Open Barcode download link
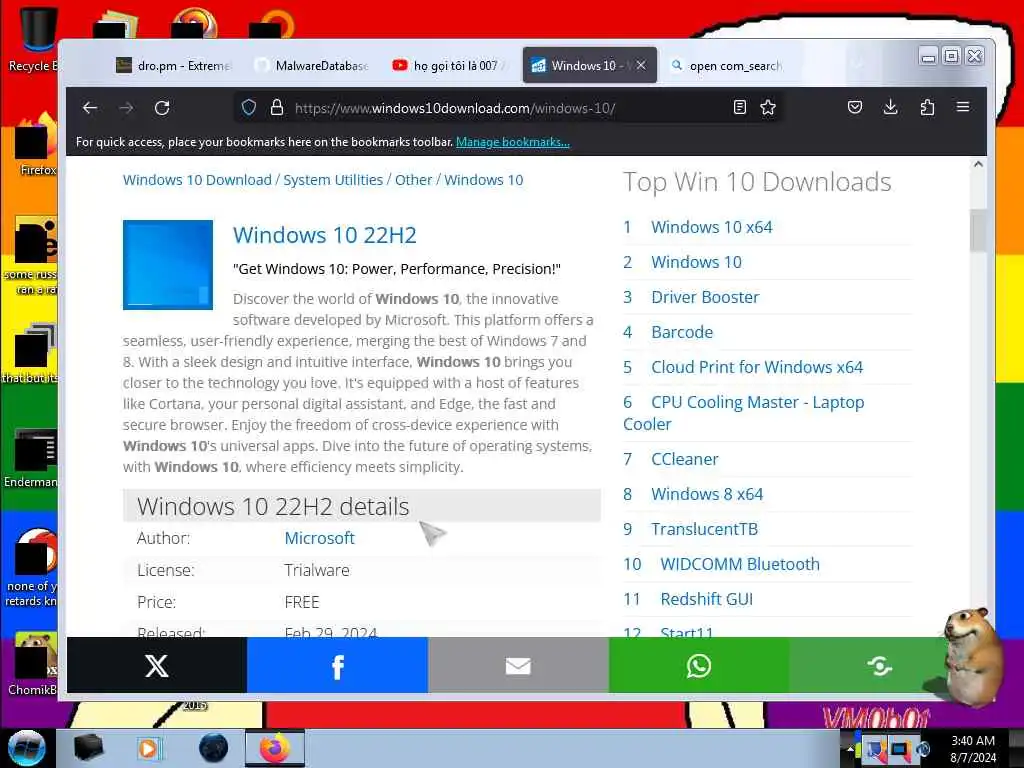This screenshot has height=768, width=1024. pos(682,332)
